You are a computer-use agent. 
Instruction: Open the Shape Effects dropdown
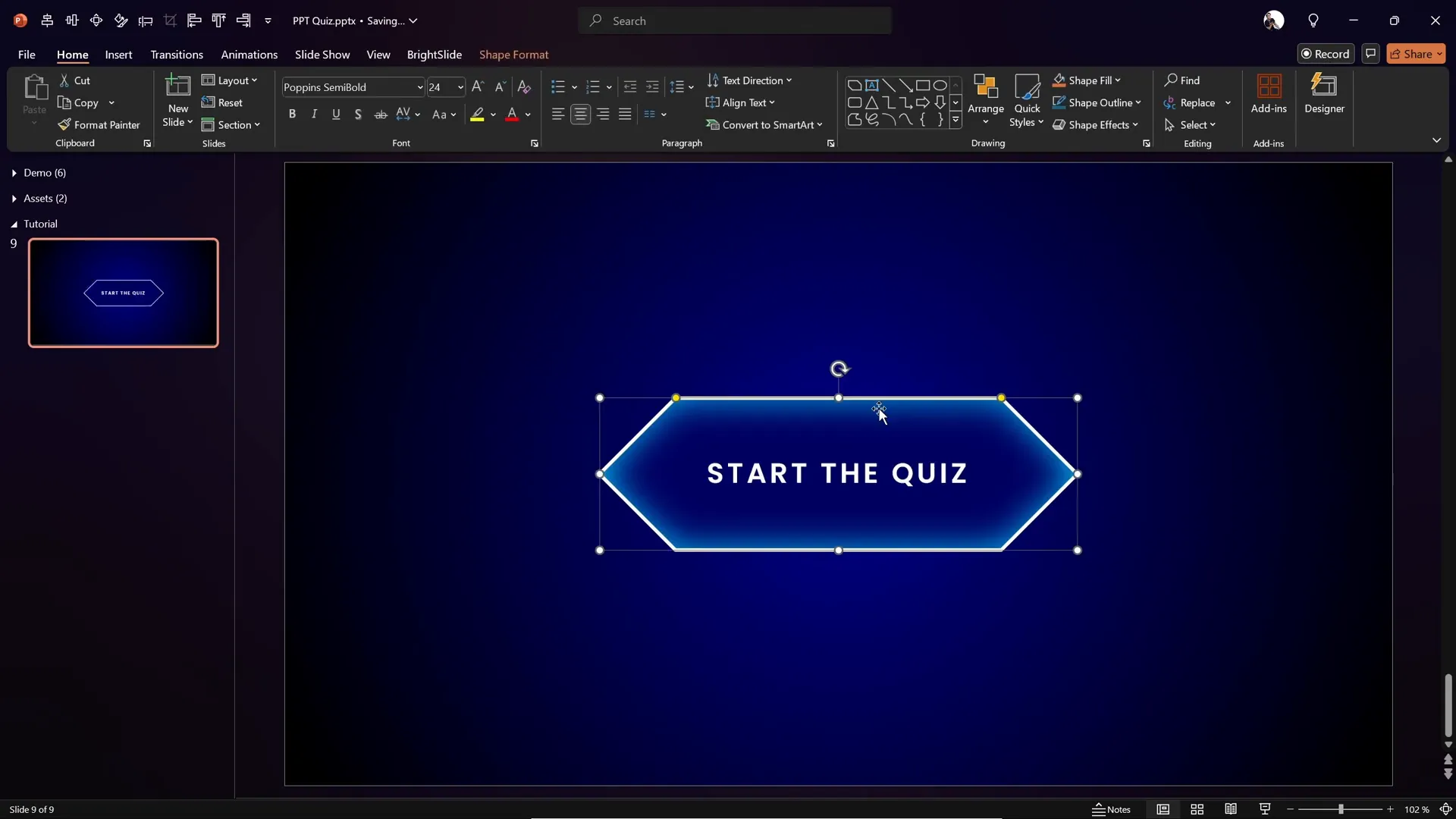pyautogui.click(x=1096, y=124)
